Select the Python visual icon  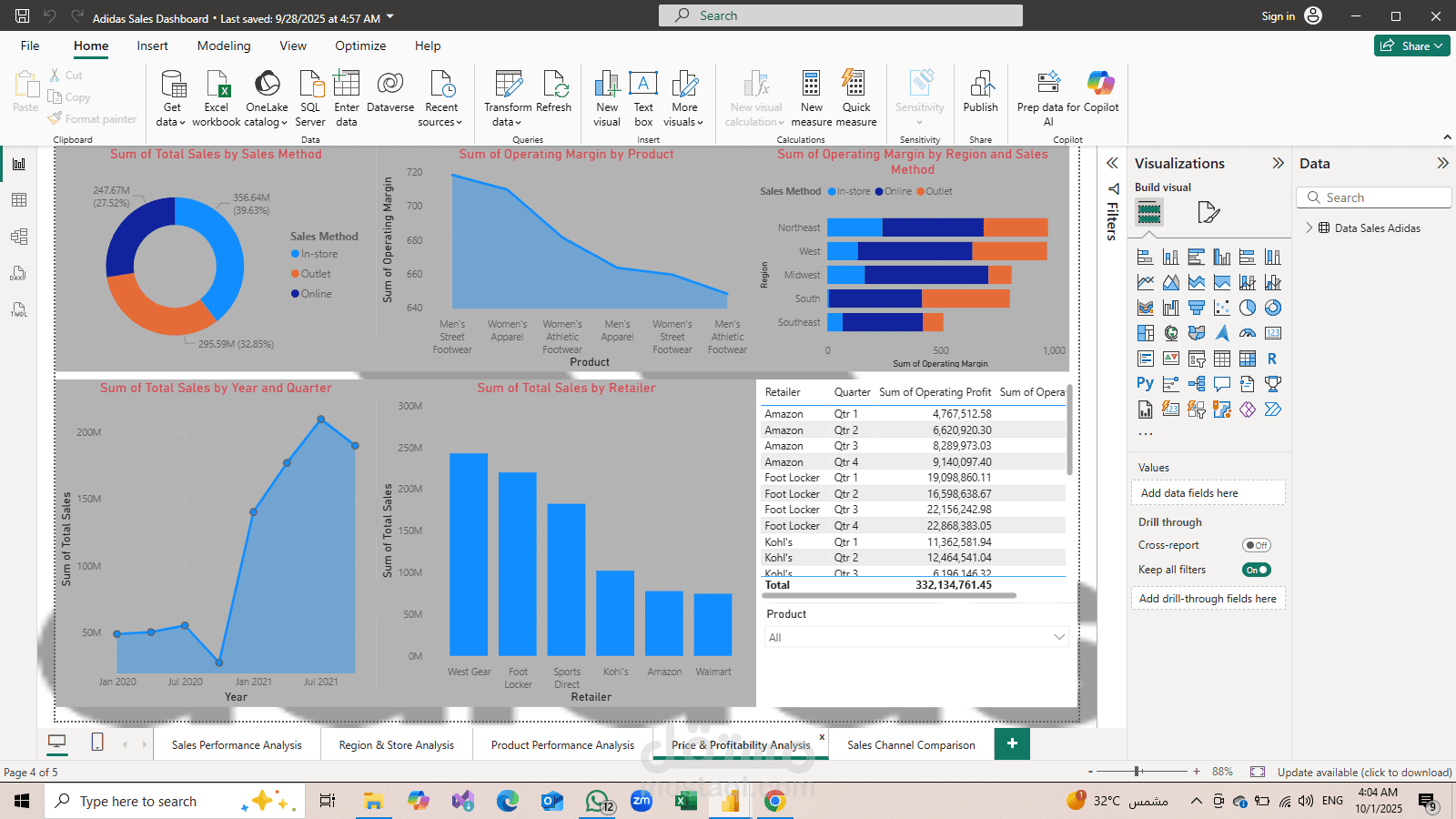1145,384
